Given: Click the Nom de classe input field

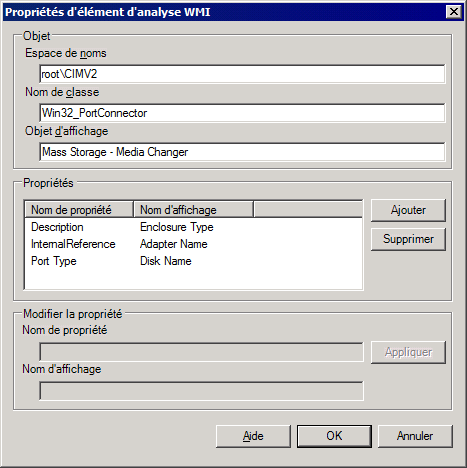Looking at the screenshot, I should [242, 113].
